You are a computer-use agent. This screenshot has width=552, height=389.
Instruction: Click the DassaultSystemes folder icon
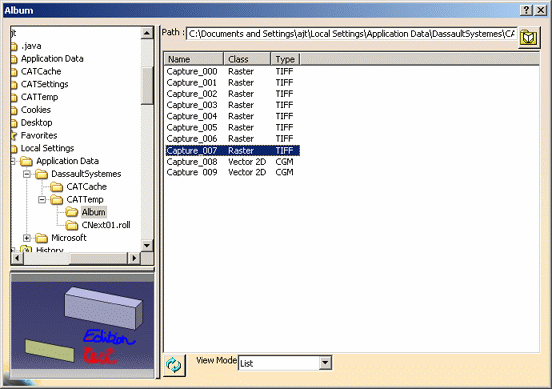[x=42, y=174]
